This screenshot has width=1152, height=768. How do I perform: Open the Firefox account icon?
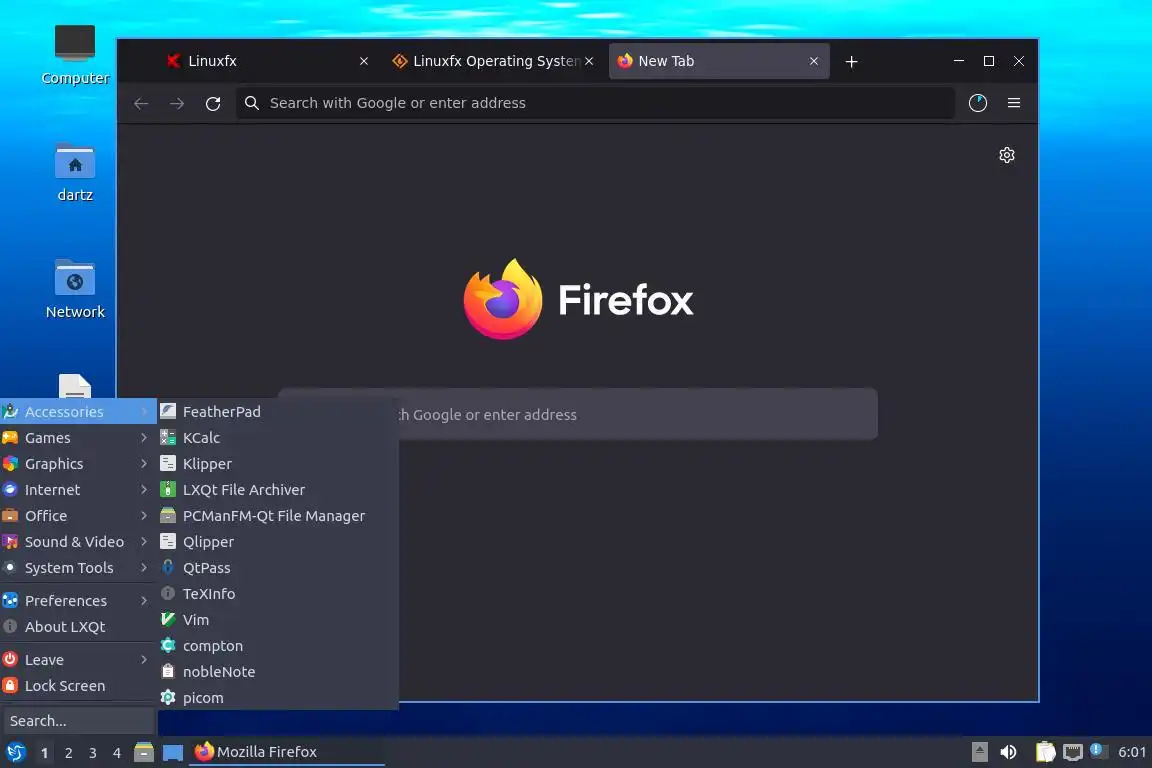[978, 103]
